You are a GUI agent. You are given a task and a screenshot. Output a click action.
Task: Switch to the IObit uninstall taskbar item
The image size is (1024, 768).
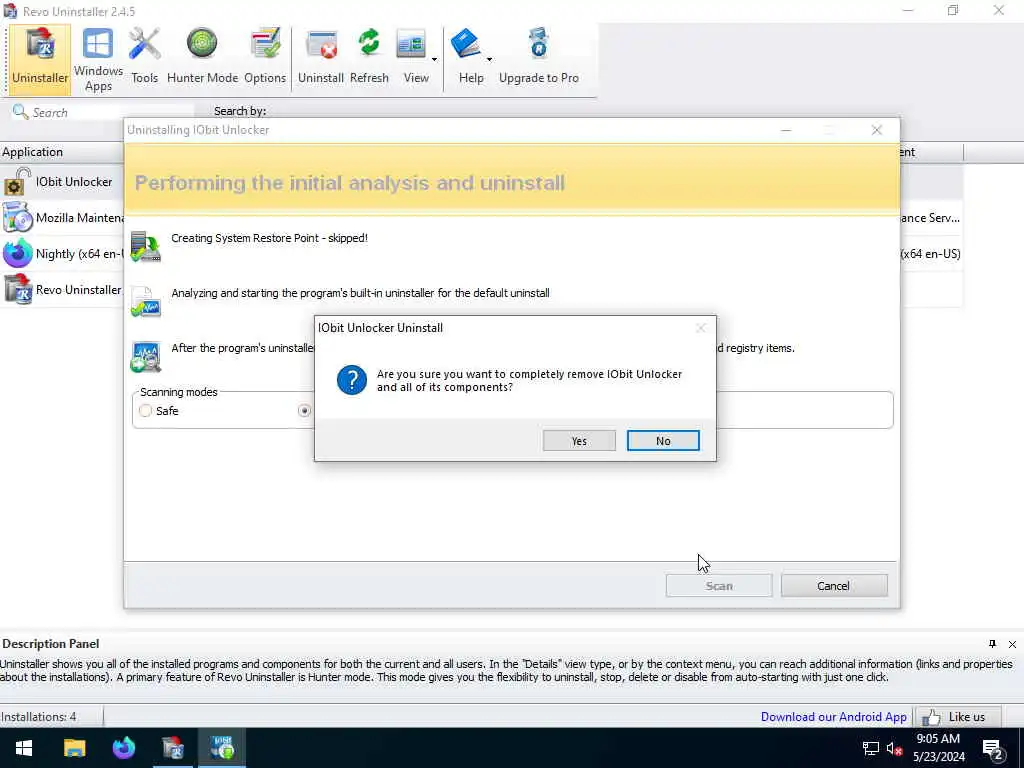click(x=222, y=748)
